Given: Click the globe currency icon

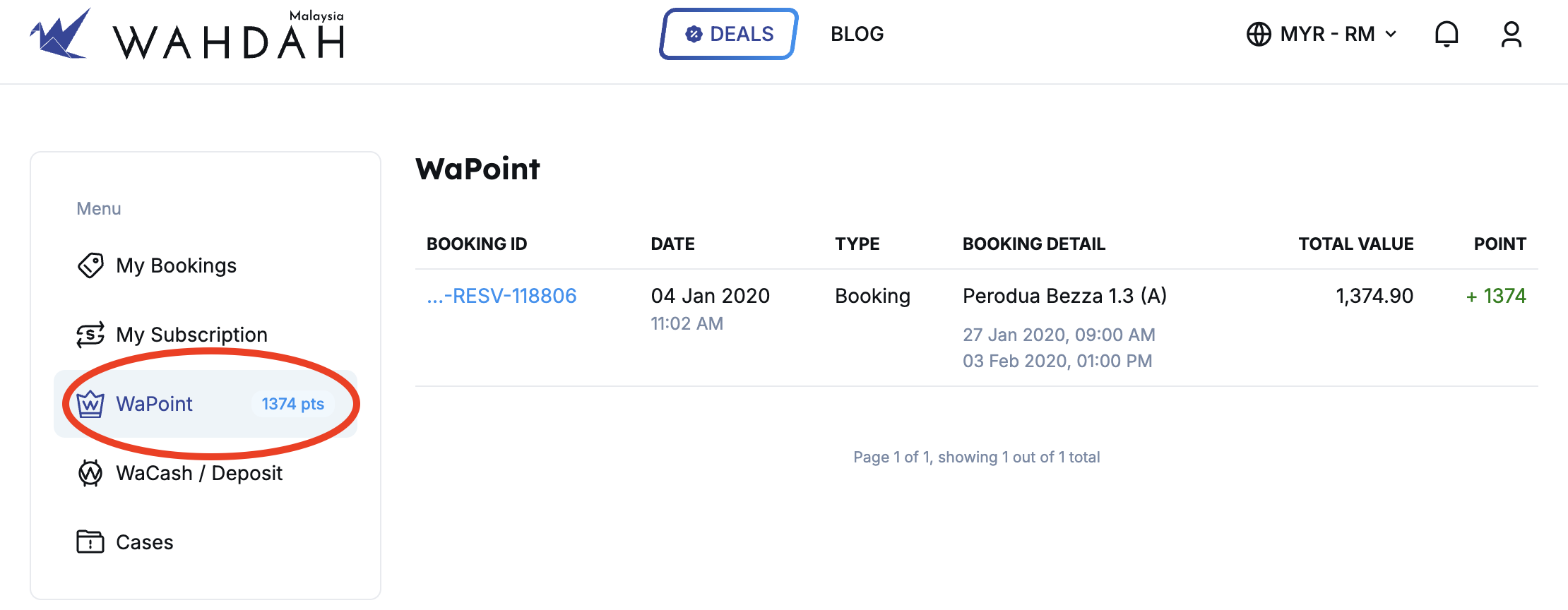Looking at the screenshot, I should pos(1259,34).
